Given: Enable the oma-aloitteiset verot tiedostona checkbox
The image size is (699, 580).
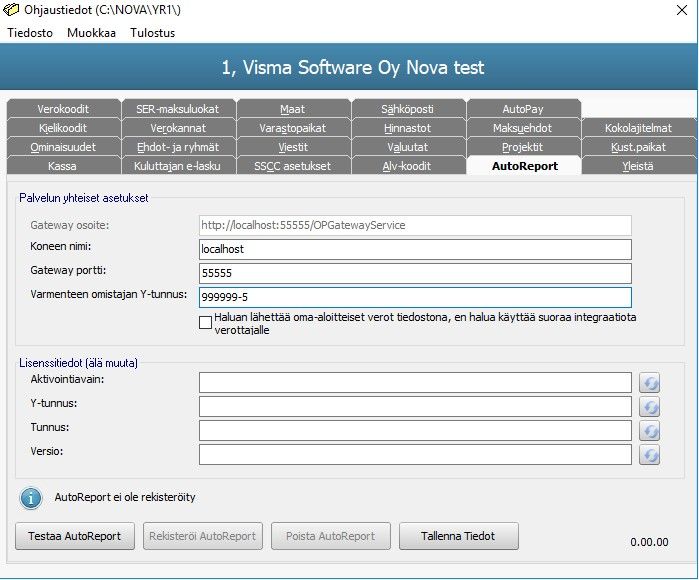Looking at the screenshot, I should pos(206,322).
